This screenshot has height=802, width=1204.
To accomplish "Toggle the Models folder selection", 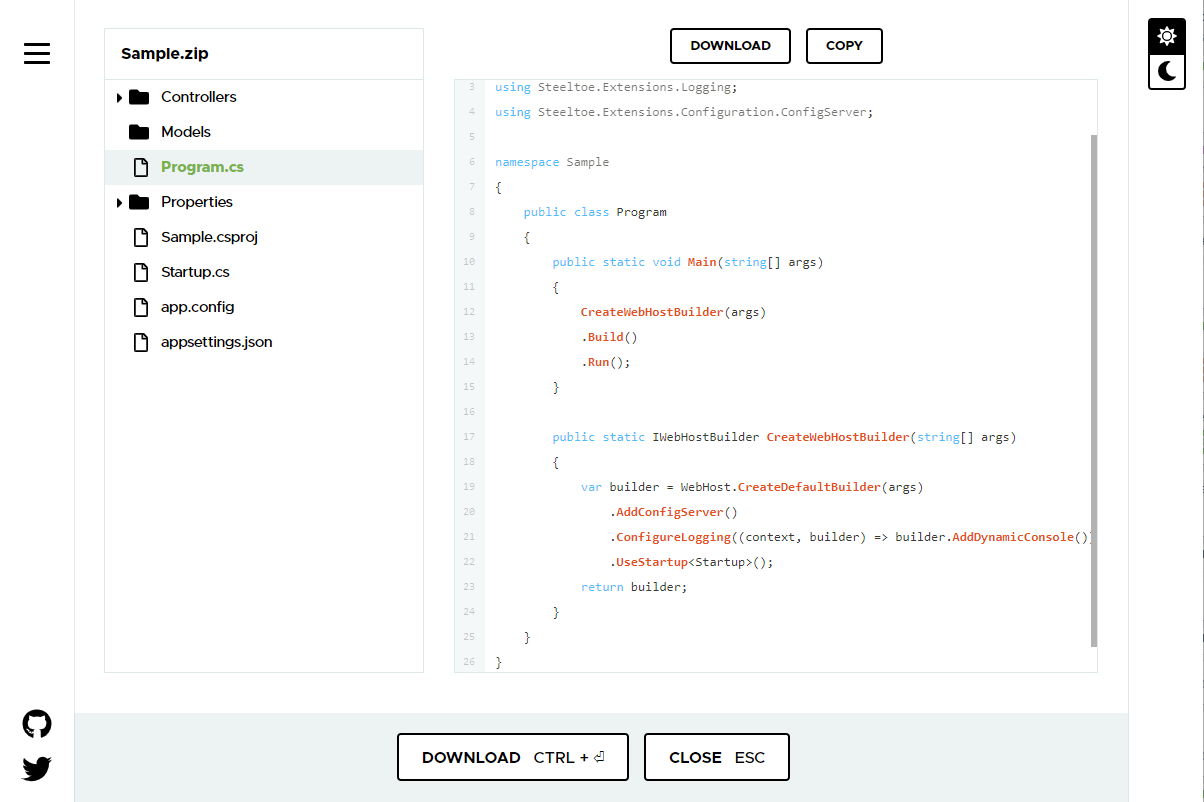I will [x=186, y=131].
